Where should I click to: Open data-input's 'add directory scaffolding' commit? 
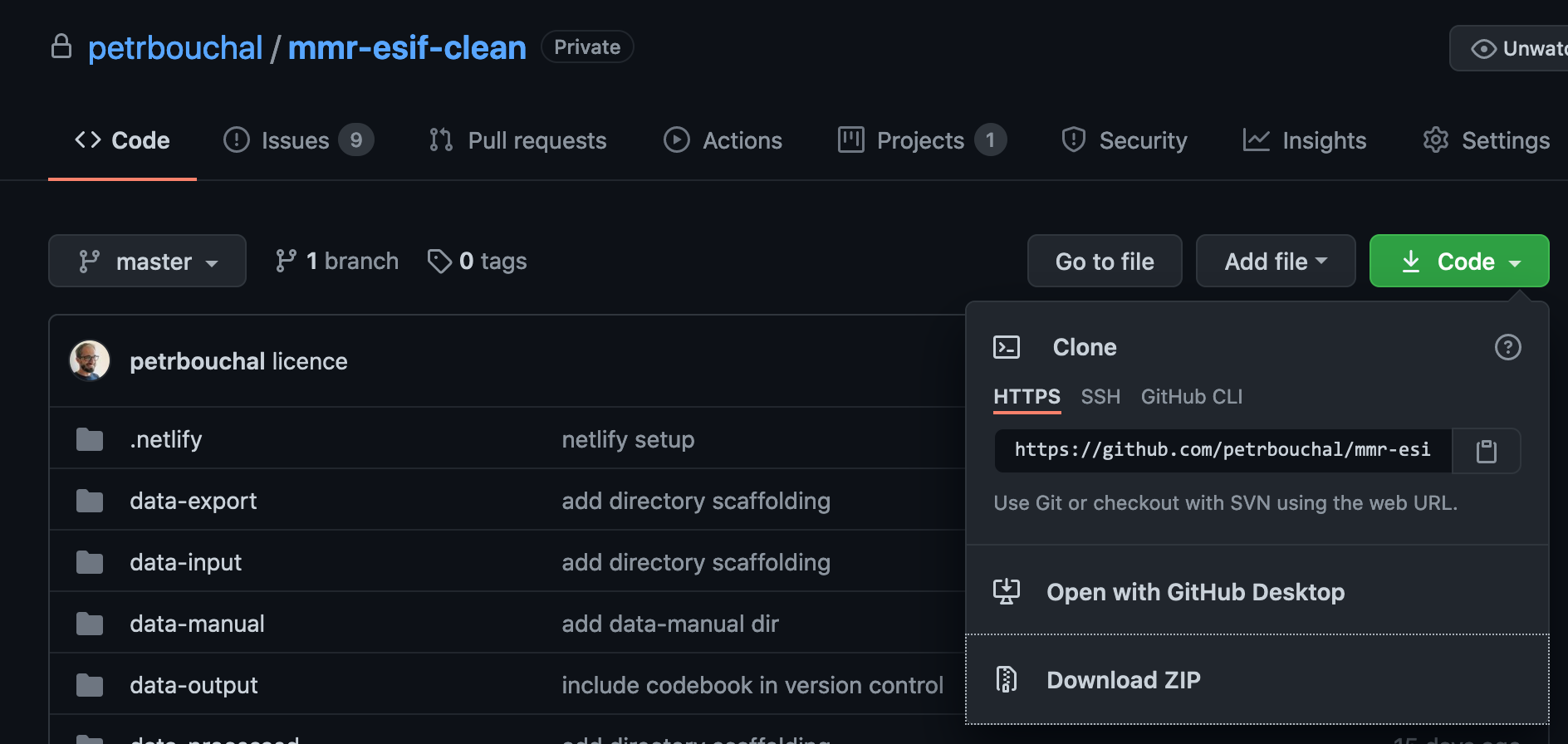click(696, 562)
